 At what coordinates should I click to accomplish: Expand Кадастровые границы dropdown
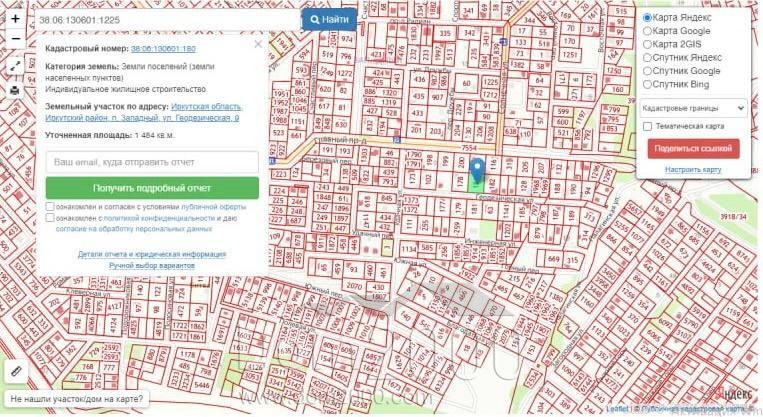(x=693, y=108)
